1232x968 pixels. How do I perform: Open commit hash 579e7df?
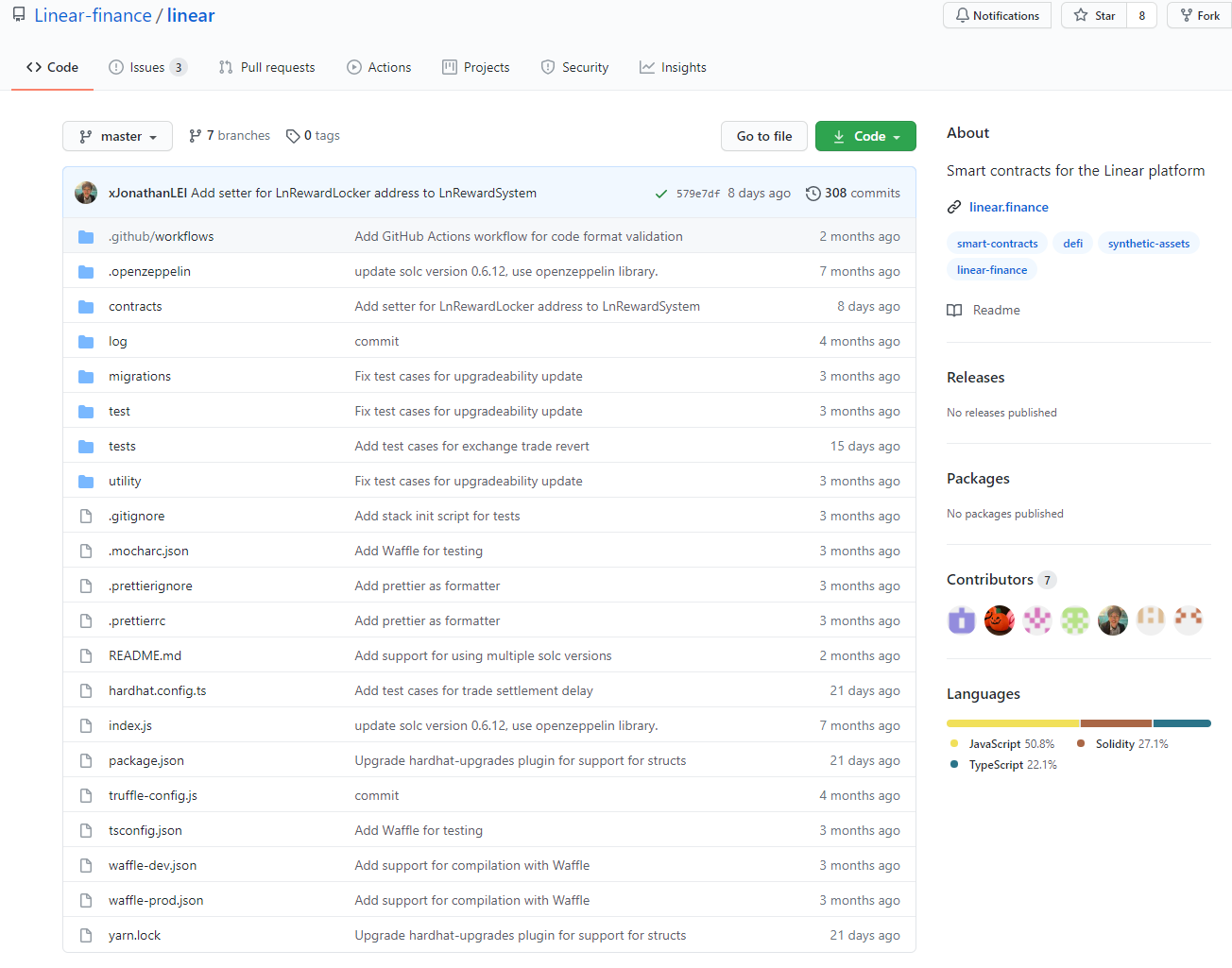[698, 194]
